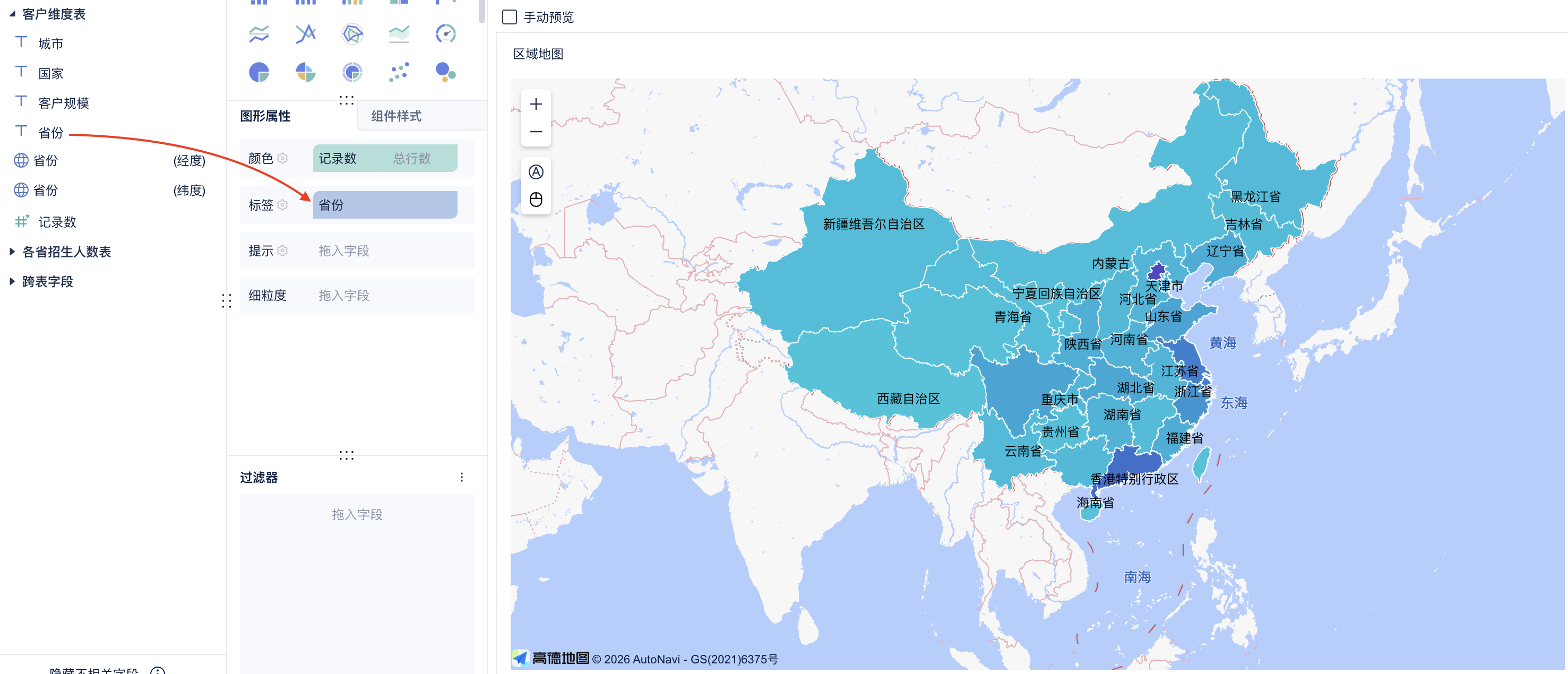Open the color settings gear icon
Image resolution: width=1568 pixels, height=674 pixels.
[x=282, y=158]
